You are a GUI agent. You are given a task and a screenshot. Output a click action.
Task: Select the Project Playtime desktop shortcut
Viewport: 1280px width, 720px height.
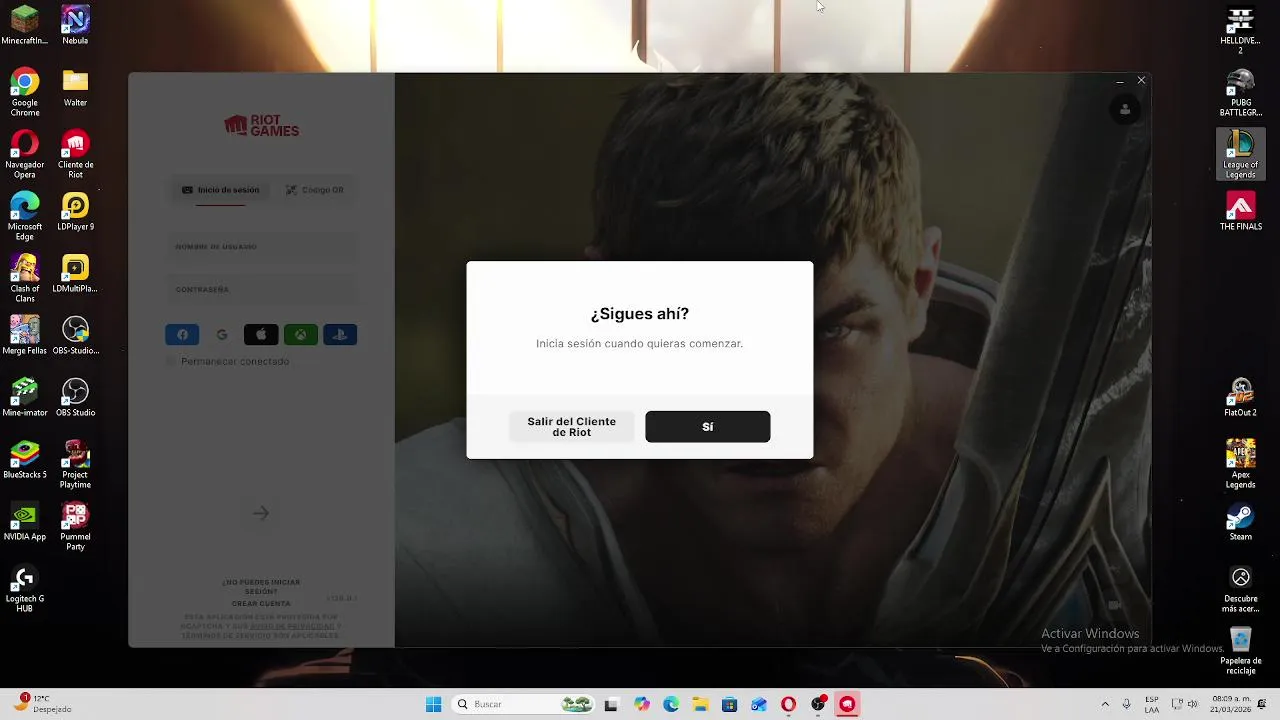(x=75, y=465)
